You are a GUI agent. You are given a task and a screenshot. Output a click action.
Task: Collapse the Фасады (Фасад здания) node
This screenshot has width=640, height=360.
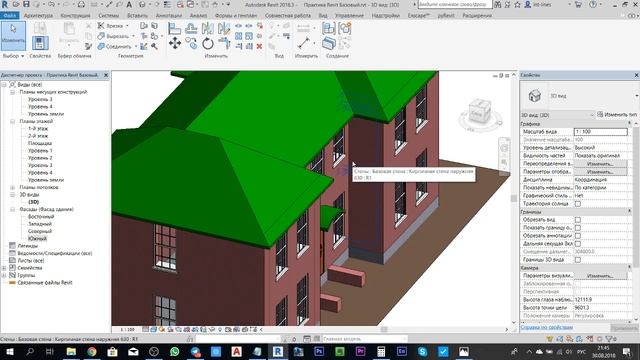(x=12, y=209)
